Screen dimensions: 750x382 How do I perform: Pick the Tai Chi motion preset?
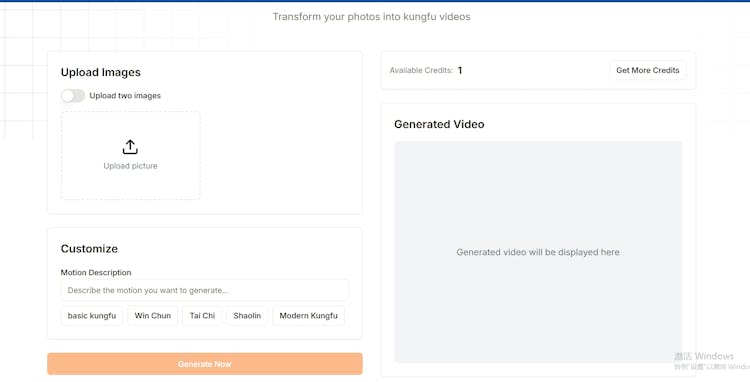pyautogui.click(x=202, y=316)
